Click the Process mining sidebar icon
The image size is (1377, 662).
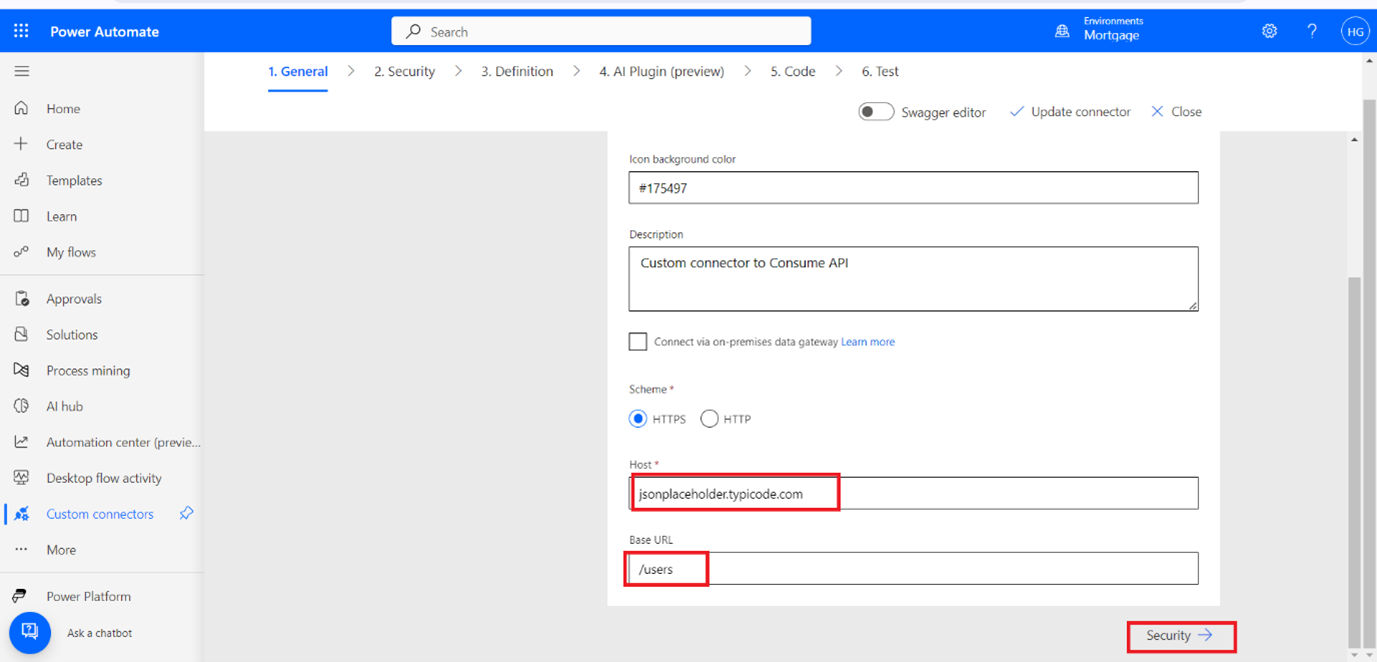(21, 370)
